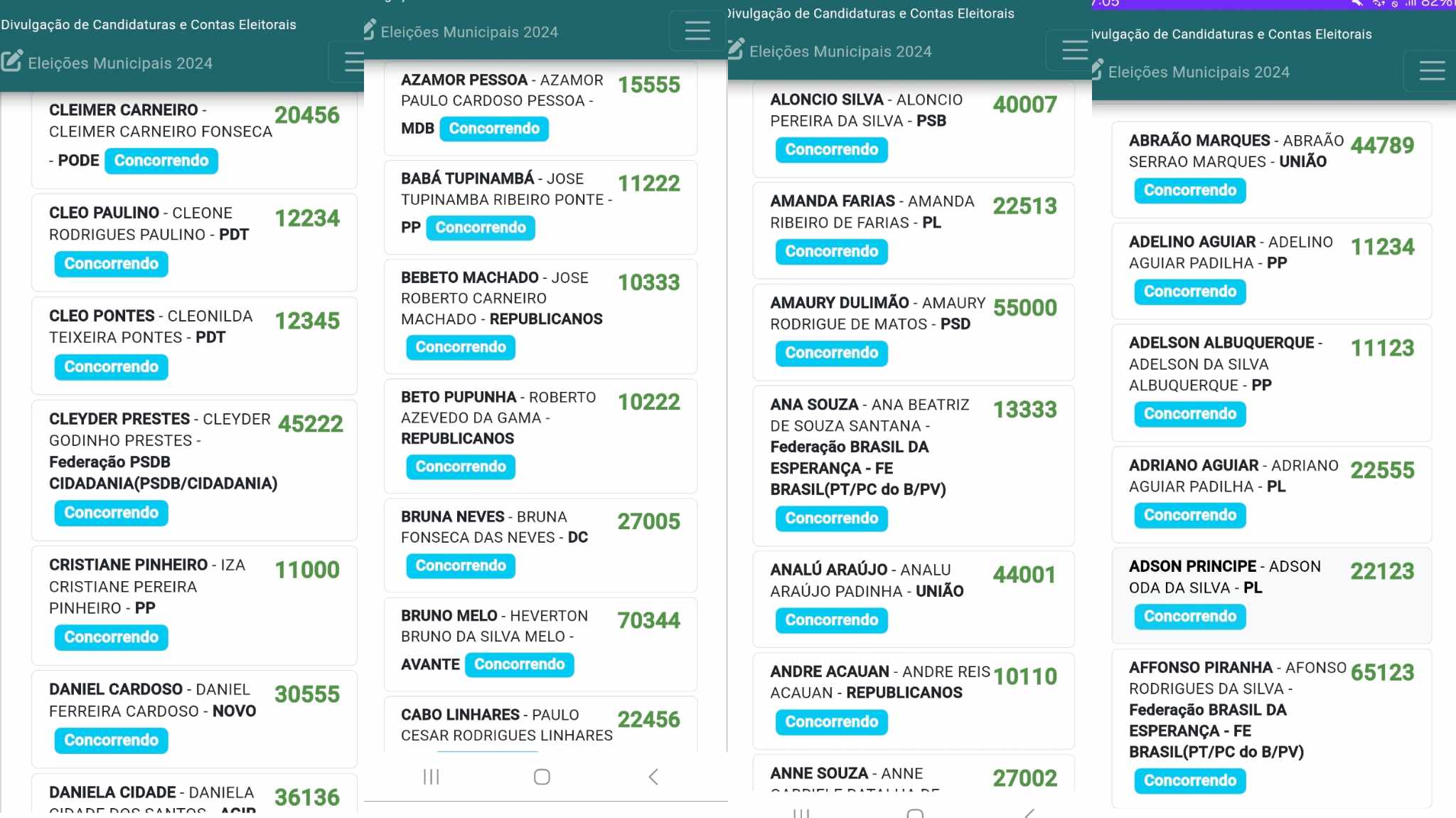The height and width of the screenshot is (818, 1456).
Task: Tap recent apps icon under Cabo Linhares
Action: (x=431, y=777)
